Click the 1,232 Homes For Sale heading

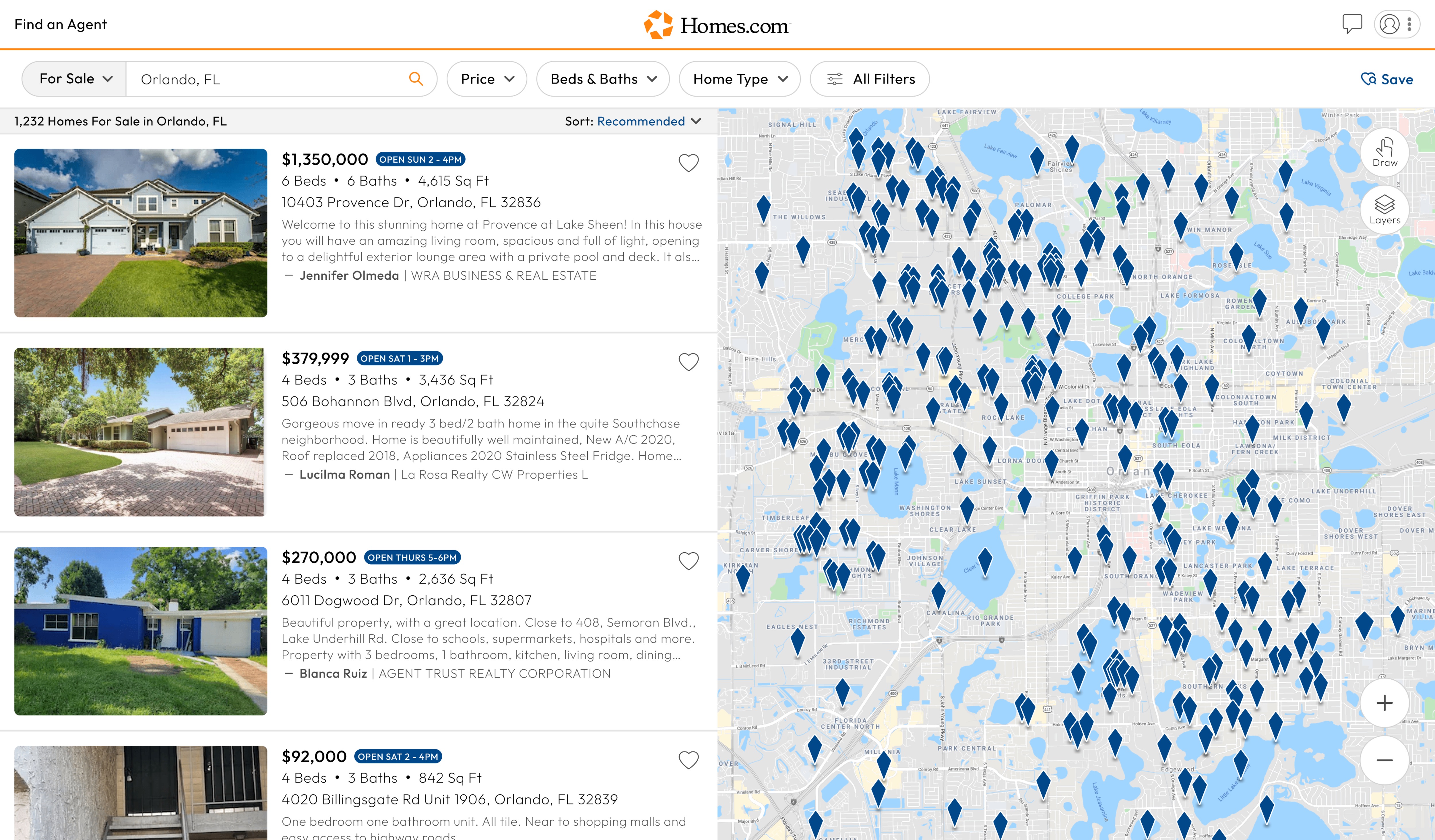(120, 121)
